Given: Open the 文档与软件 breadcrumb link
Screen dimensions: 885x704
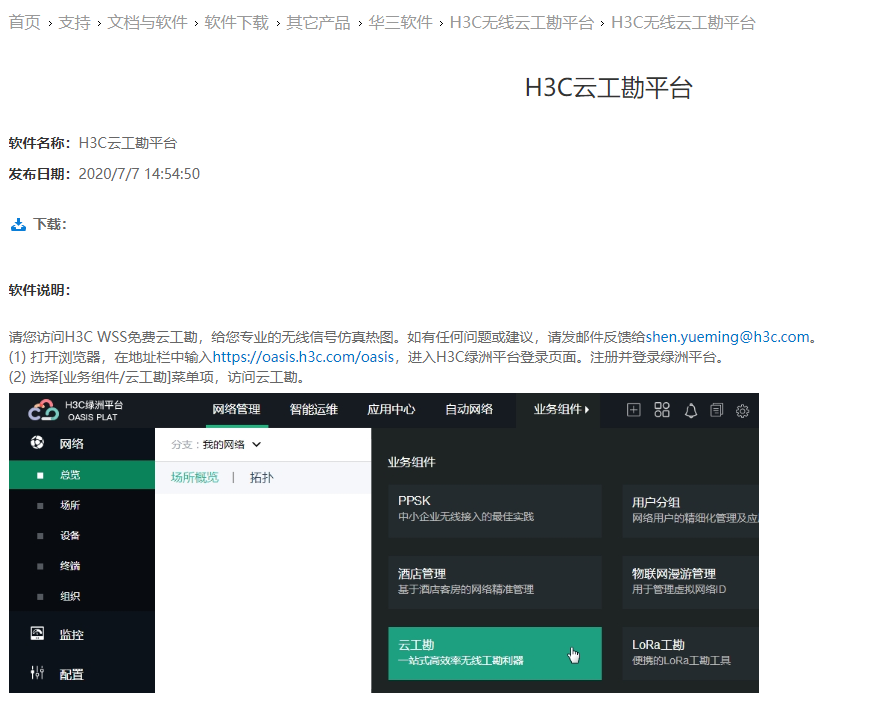Looking at the screenshot, I should click(x=147, y=23).
